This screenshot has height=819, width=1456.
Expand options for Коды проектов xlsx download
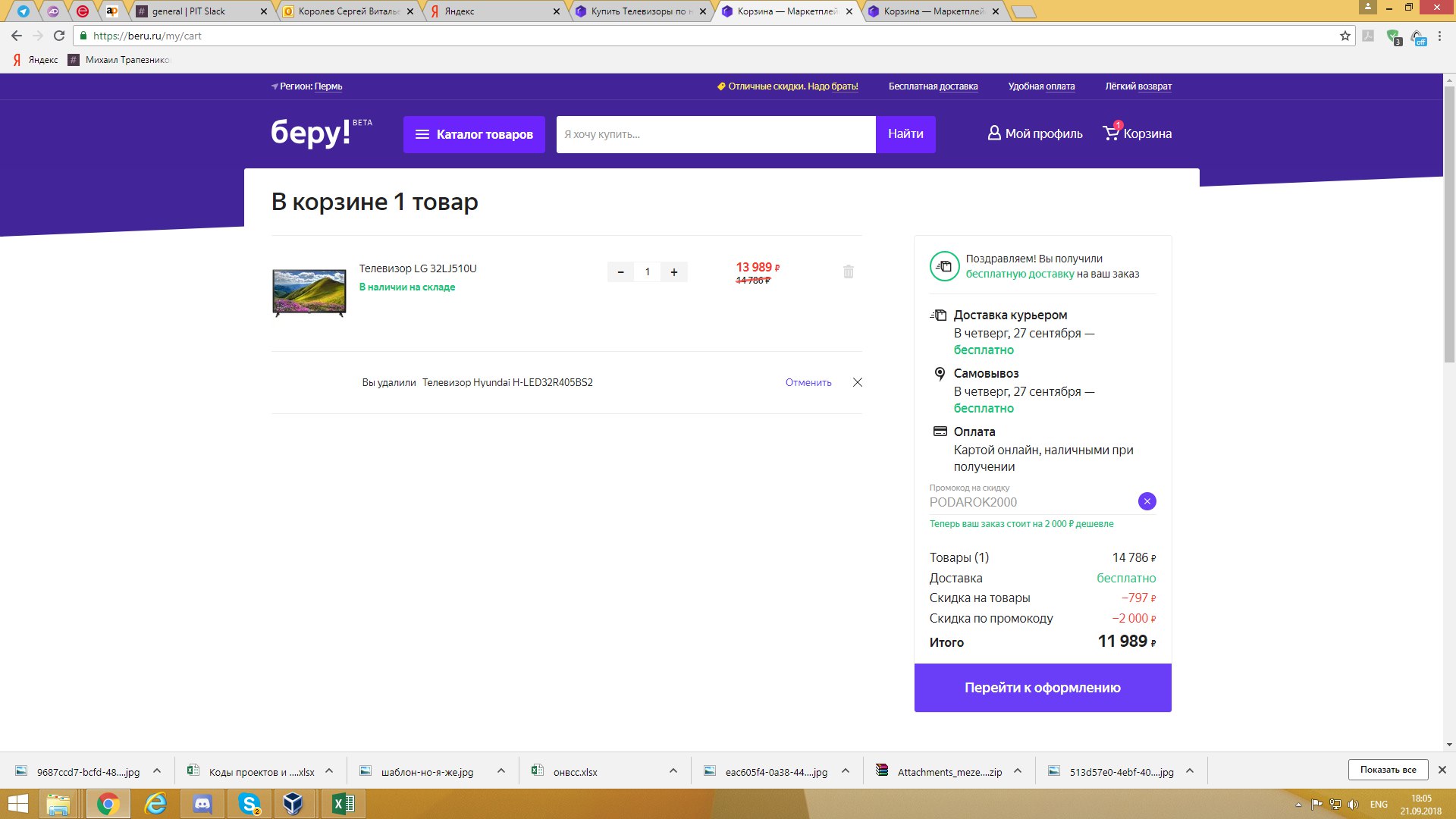coord(329,771)
